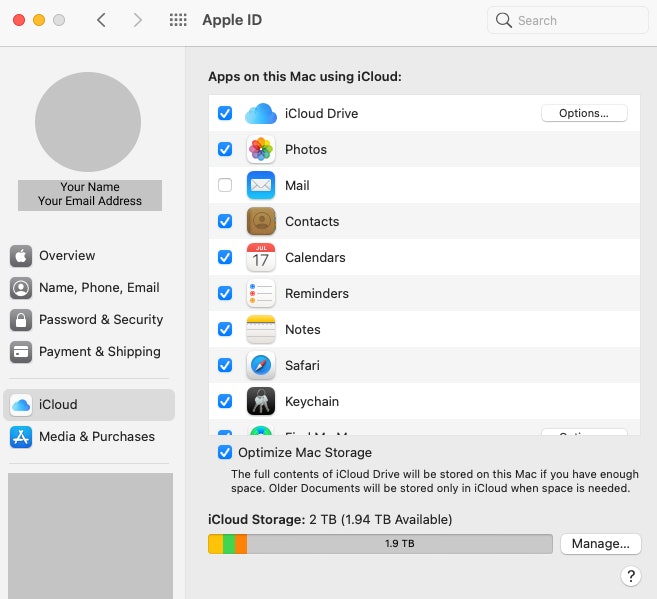Open the Overview section
Screen dimensions: 657x599
click(89, 256)
